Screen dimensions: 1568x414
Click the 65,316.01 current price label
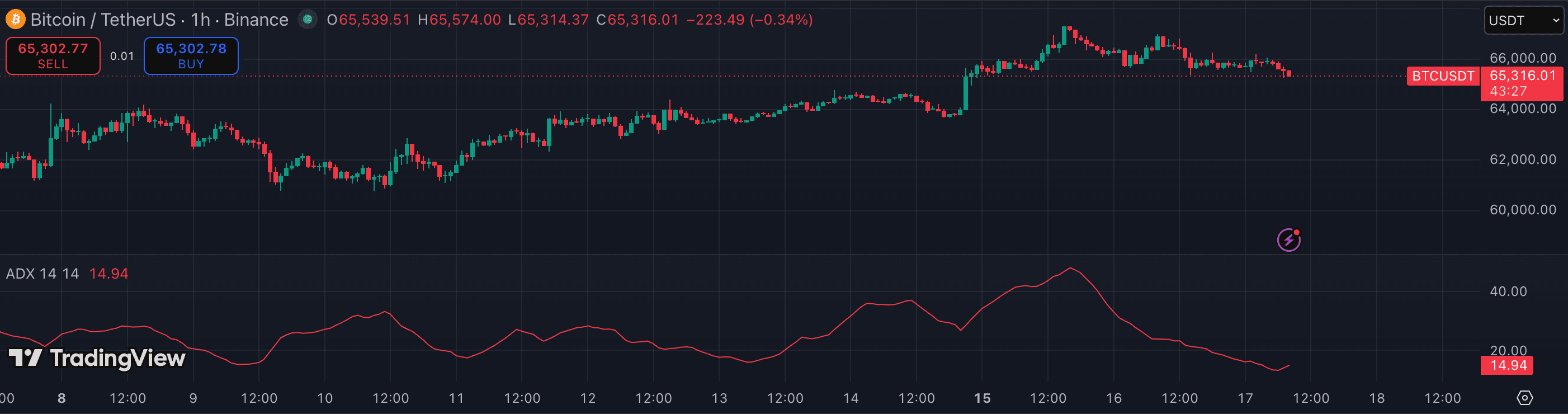pyautogui.click(x=1522, y=76)
